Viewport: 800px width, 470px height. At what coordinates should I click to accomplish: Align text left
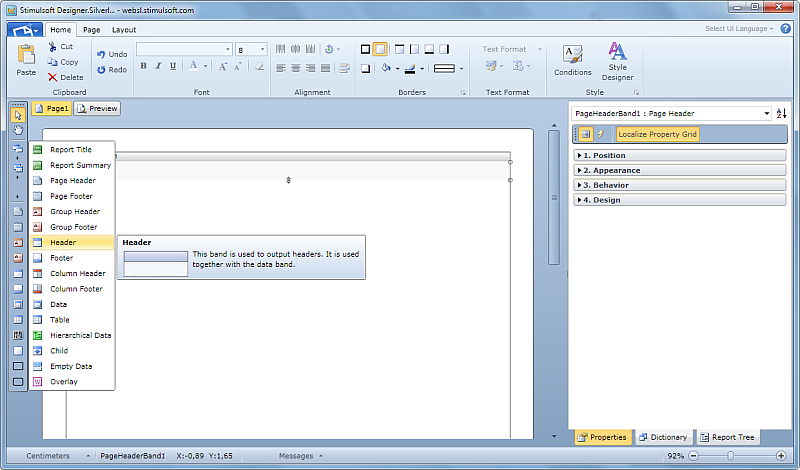pyautogui.click(x=281, y=68)
